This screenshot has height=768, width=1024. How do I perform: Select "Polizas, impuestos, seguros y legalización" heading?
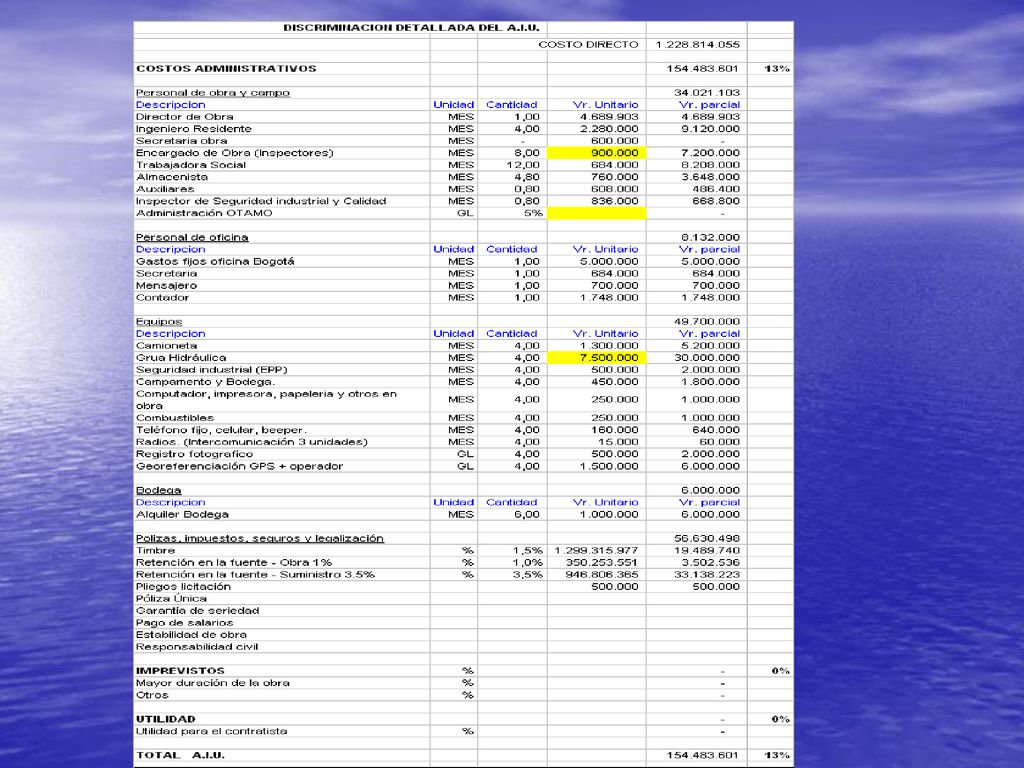[x=259, y=538]
